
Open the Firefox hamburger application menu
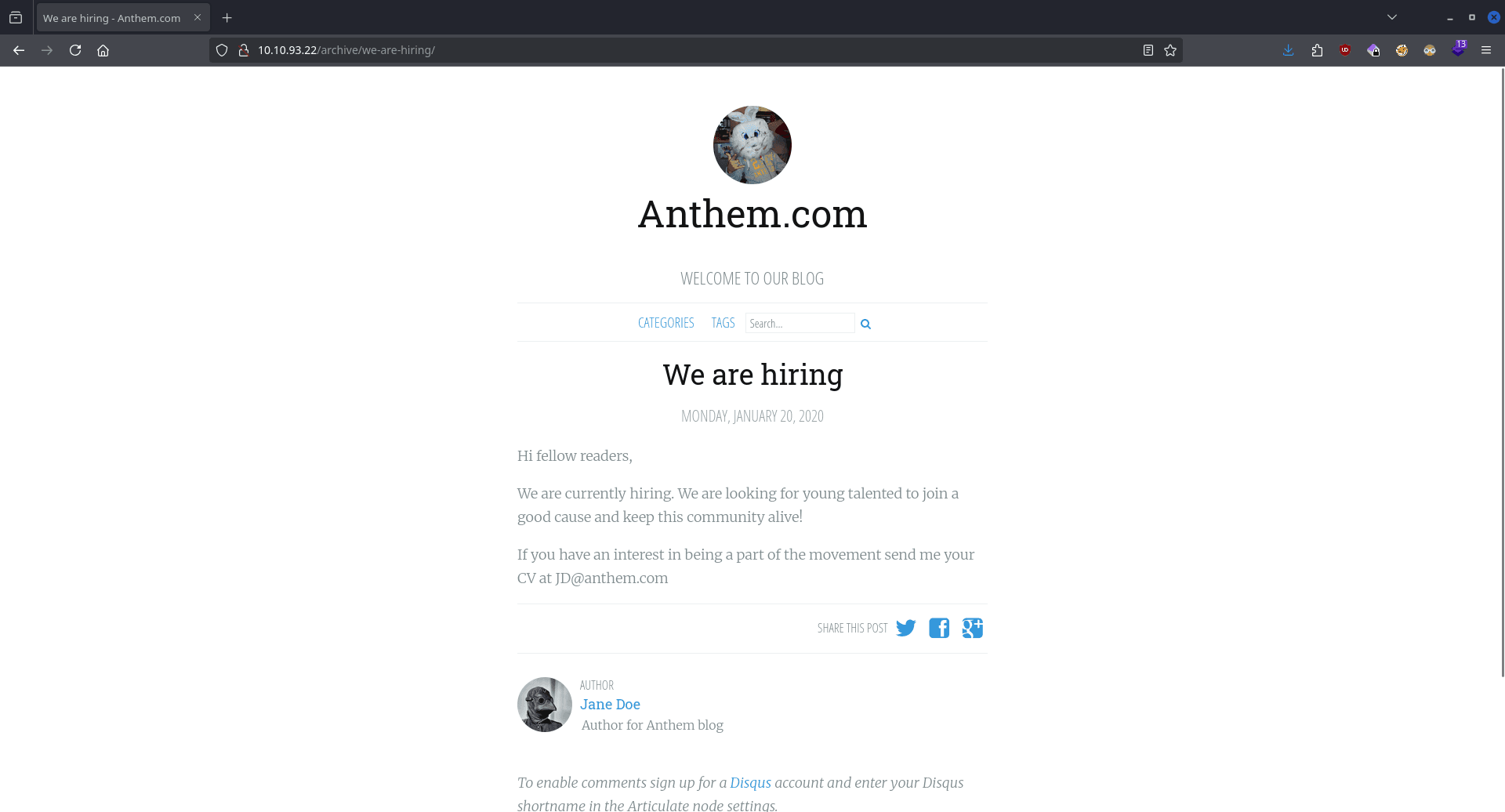pos(1486,50)
